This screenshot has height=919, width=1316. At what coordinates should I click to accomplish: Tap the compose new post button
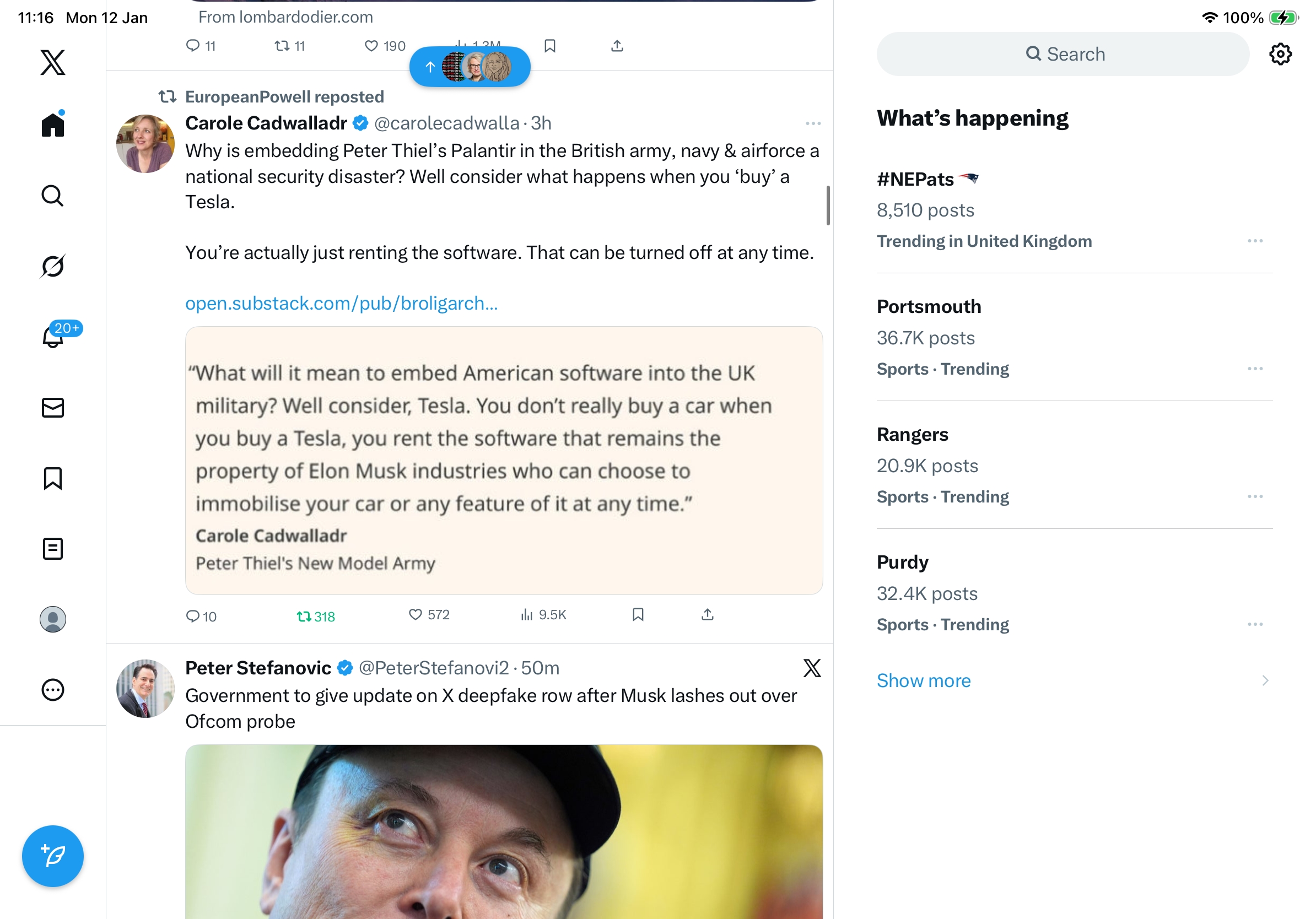pyautogui.click(x=53, y=856)
